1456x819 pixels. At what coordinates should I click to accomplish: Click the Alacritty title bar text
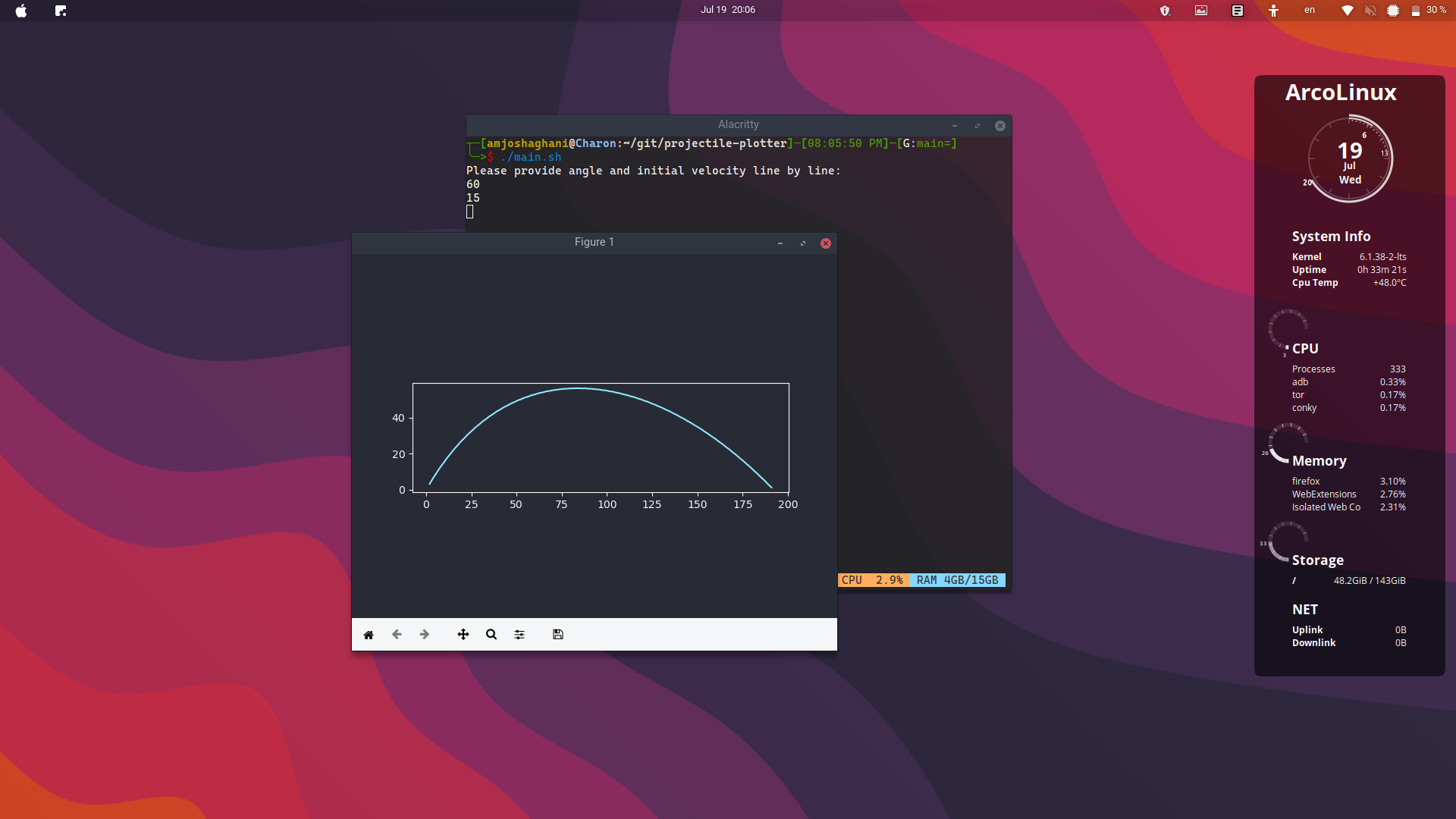point(739,124)
